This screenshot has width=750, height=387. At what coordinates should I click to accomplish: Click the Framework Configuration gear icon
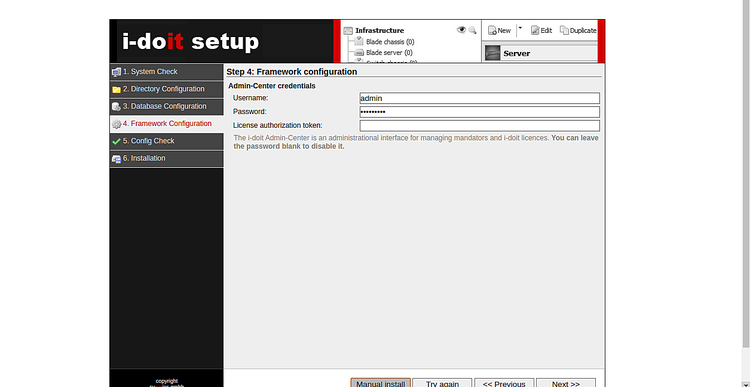coord(116,124)
